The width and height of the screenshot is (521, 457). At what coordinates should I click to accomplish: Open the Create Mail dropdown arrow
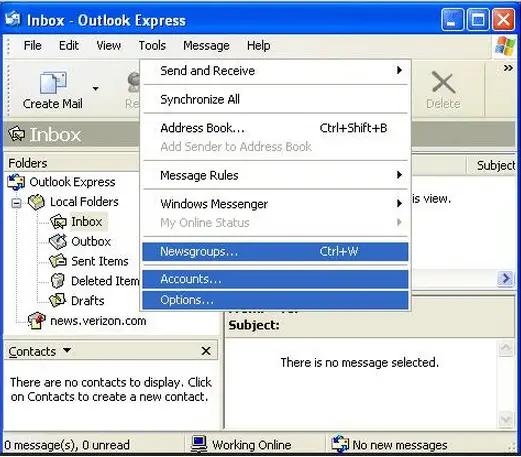click(96, 89)
